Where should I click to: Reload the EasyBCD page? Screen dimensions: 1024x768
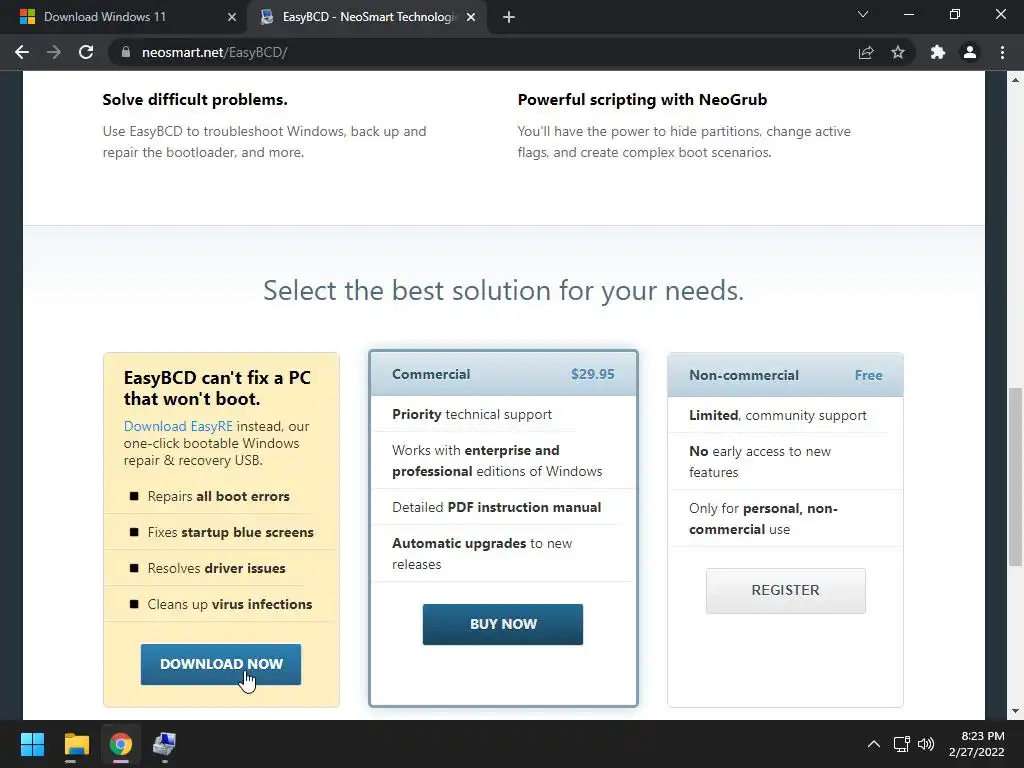[x=86, y=52]
